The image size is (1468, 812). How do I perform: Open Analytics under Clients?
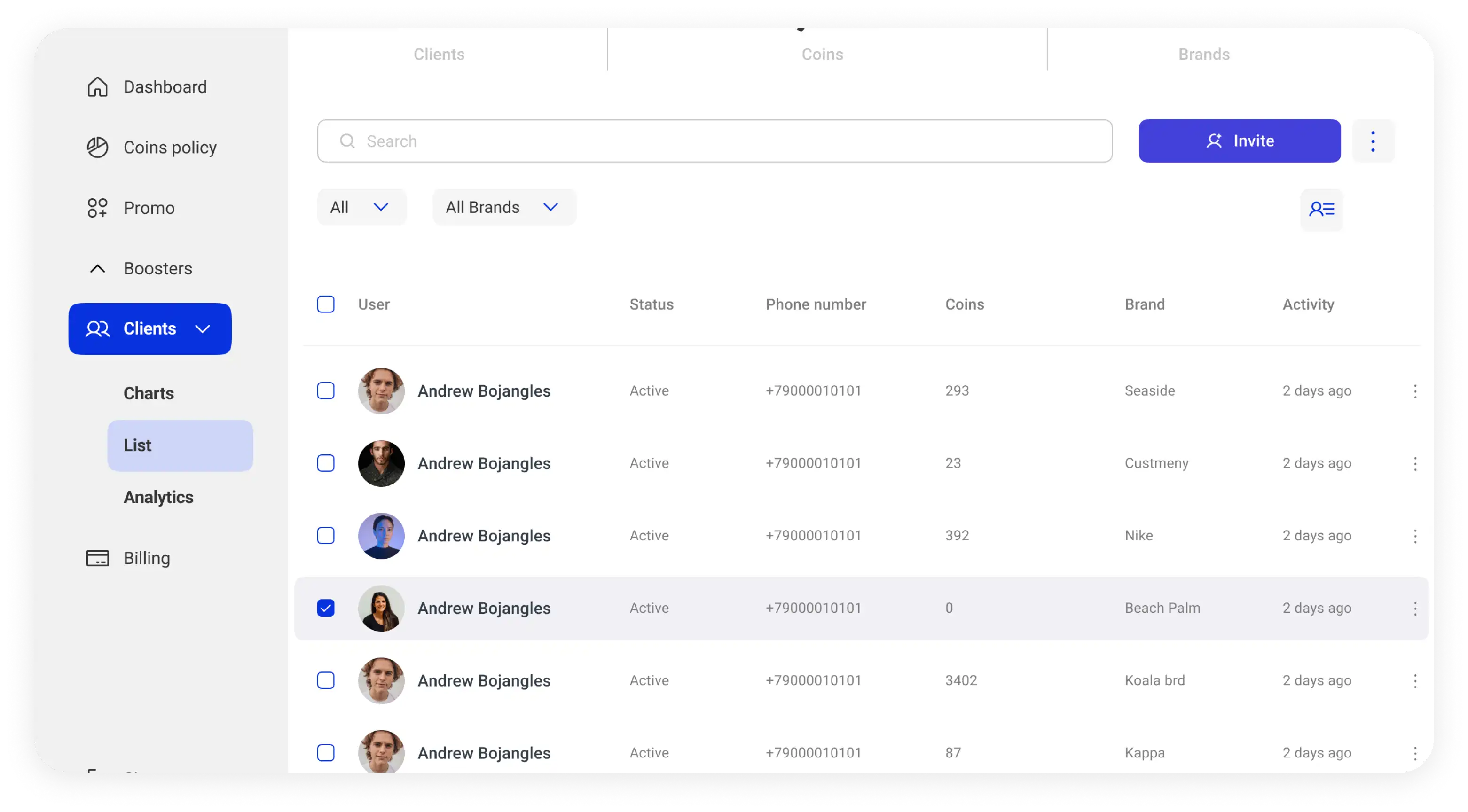[158, 497]
